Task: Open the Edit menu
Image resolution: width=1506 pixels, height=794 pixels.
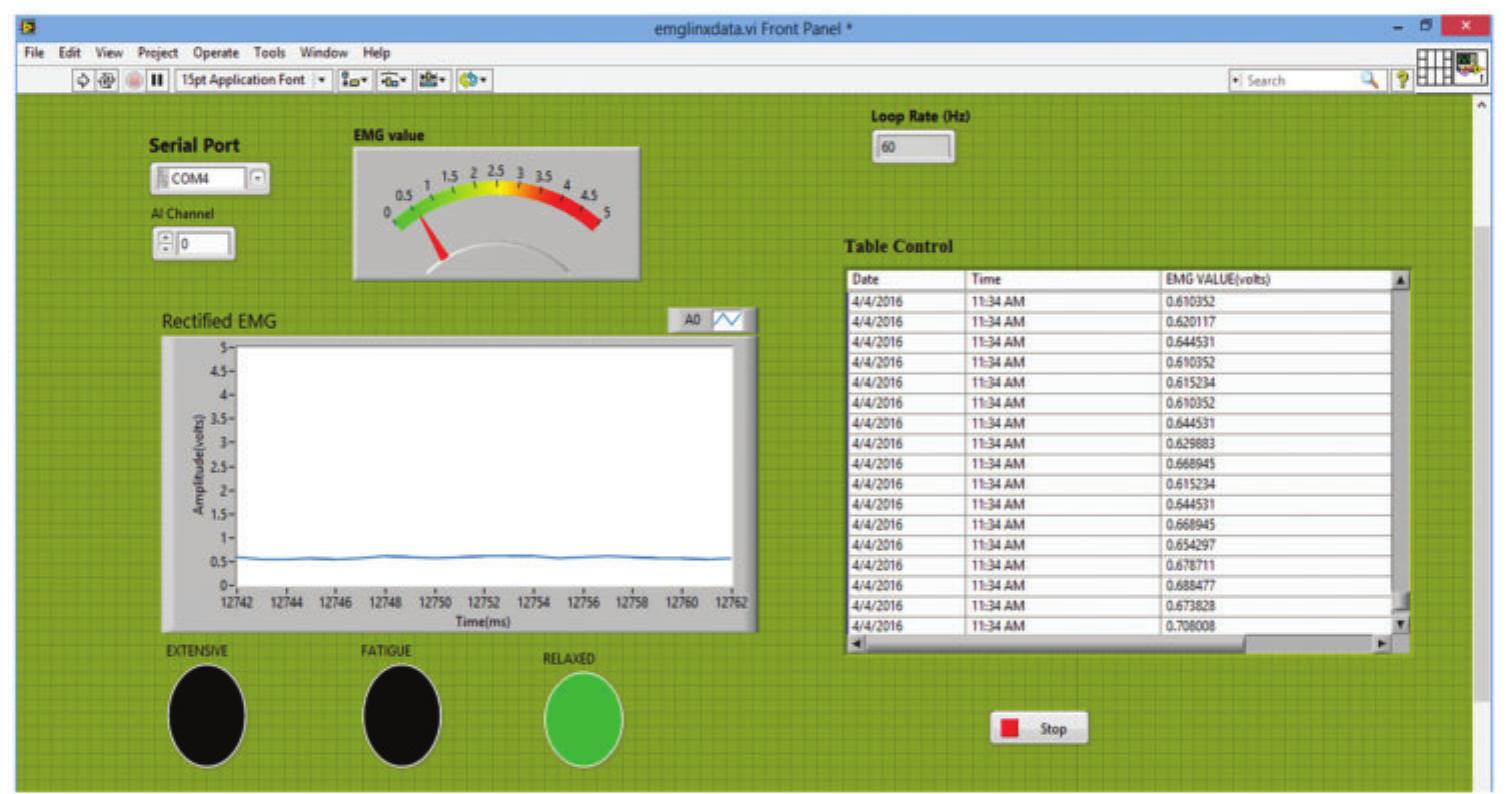Action: (x=69, y=53)
